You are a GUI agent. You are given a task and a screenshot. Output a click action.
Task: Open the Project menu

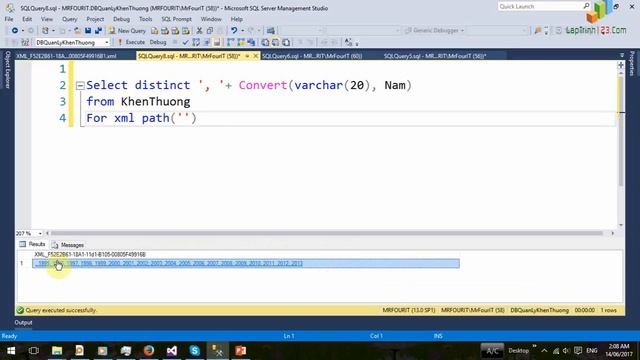click(95, 19)
